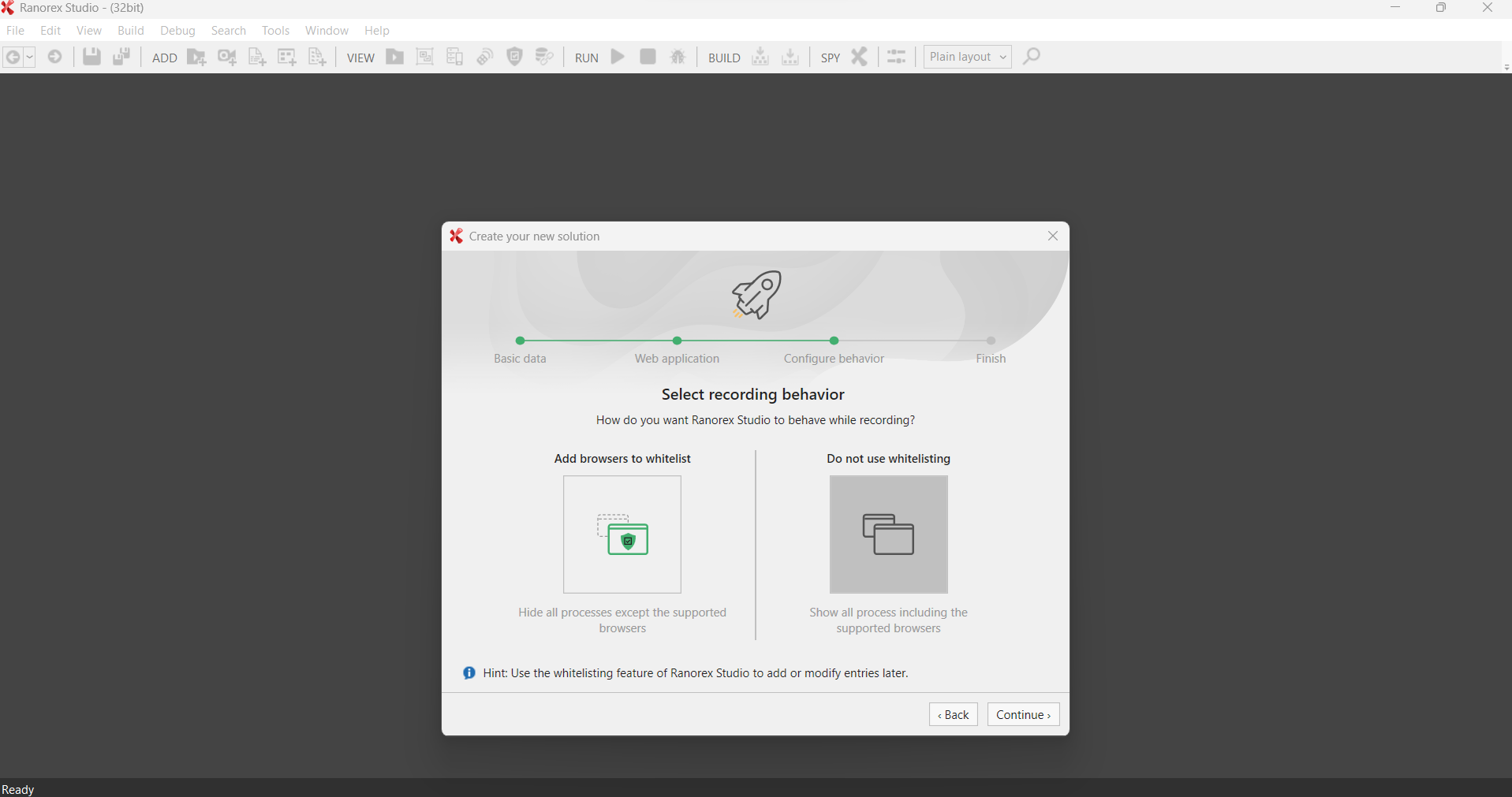
Task: Click 'Show all process including the supported browsers' text
Action: coord(889,620)
